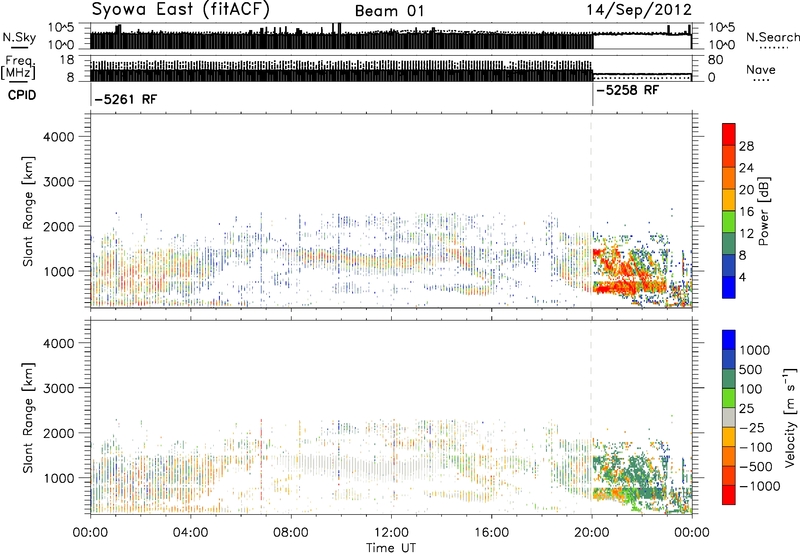Click the blue bottom of Power colorbar

[x=729, y=287]
